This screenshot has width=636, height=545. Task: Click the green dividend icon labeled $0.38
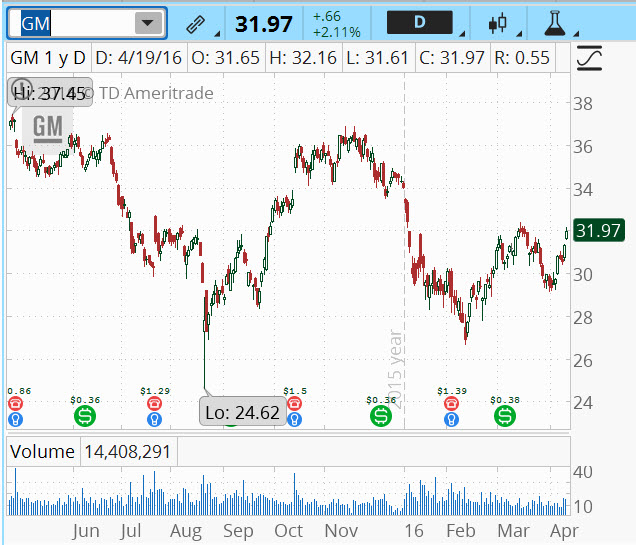click(x=505, y=416)
